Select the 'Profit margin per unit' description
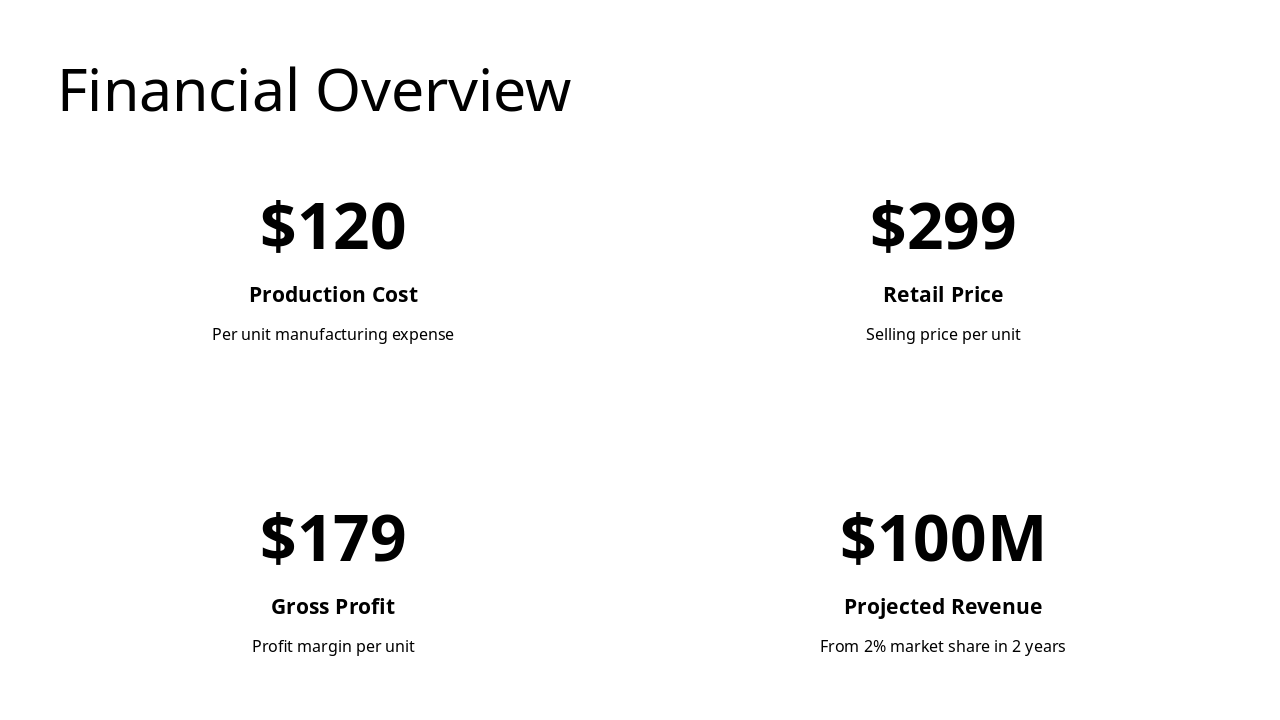 (333, 647)
